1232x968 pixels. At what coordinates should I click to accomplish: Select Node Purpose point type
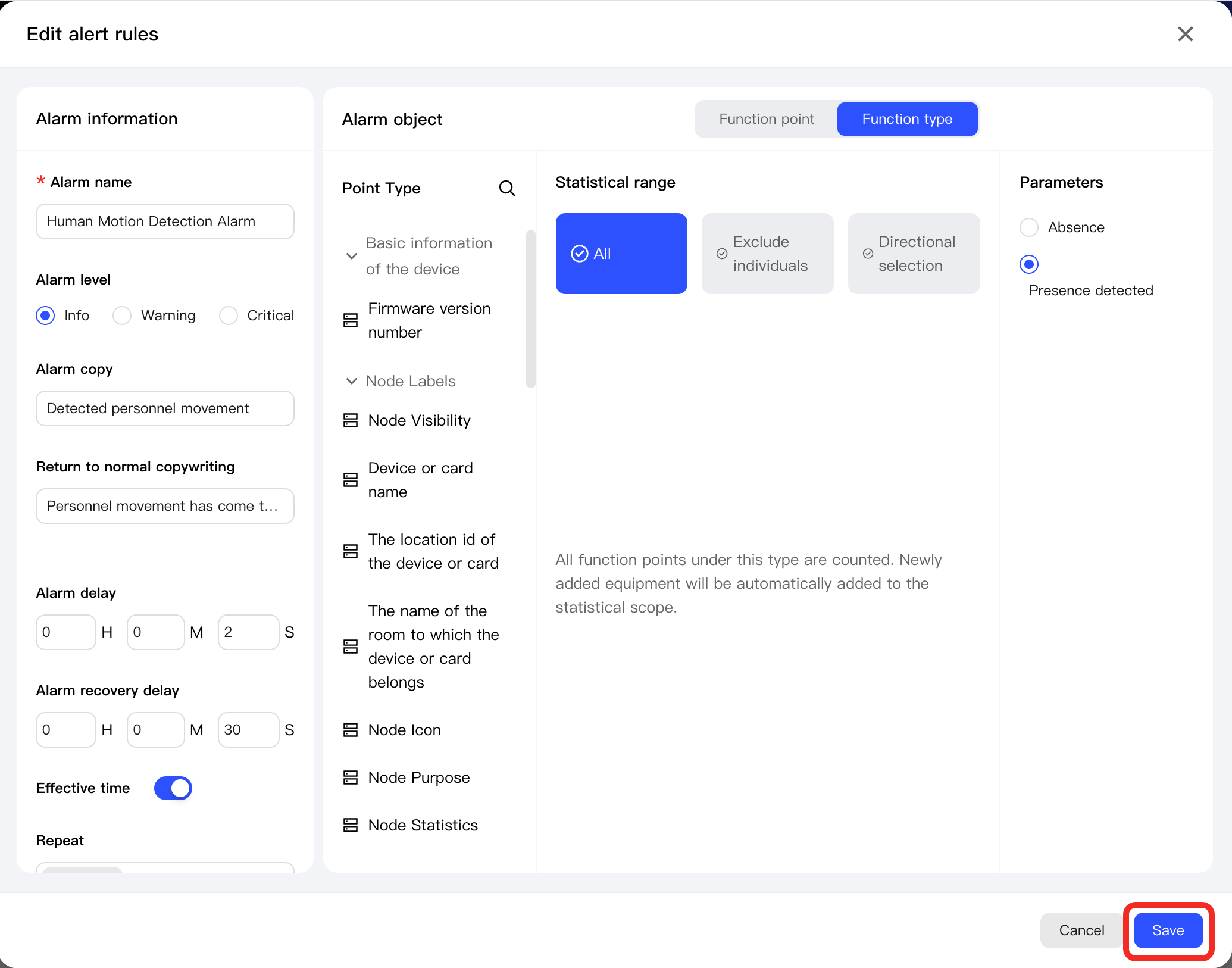point(419,777)
